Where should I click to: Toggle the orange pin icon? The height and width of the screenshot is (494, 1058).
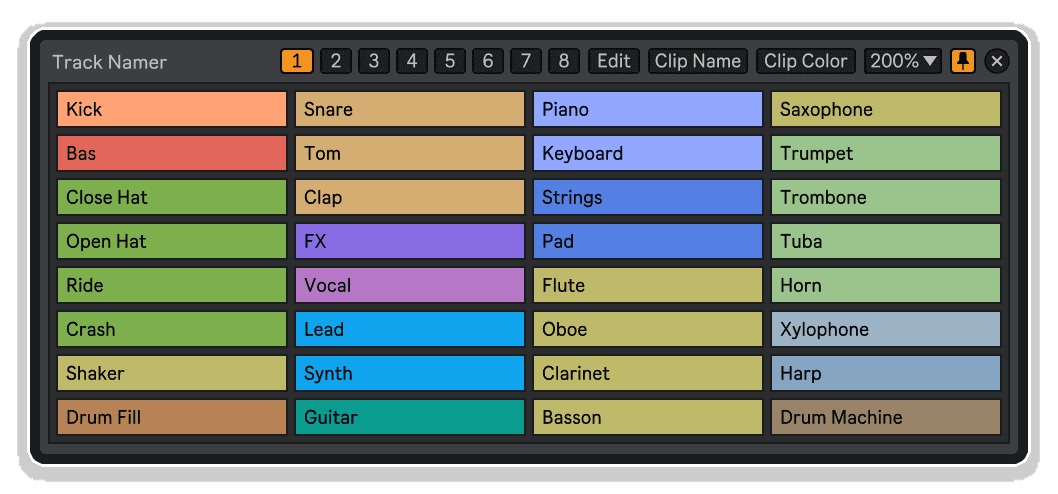(x=963, y=61)
